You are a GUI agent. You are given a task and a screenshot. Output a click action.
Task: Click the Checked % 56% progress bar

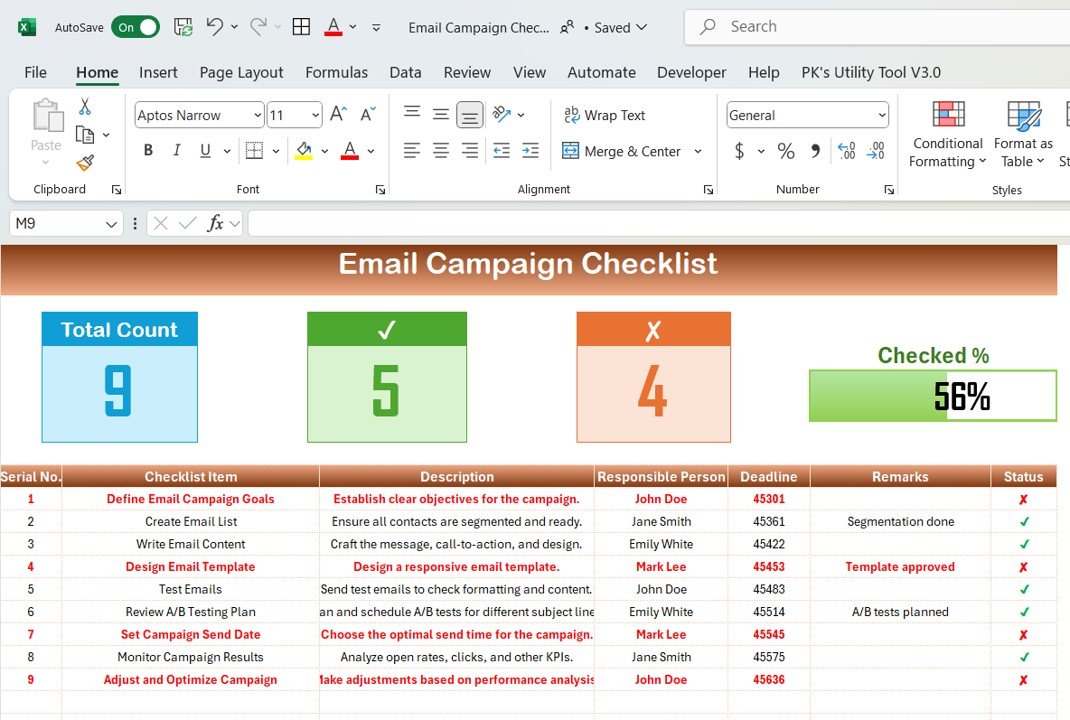932,396
